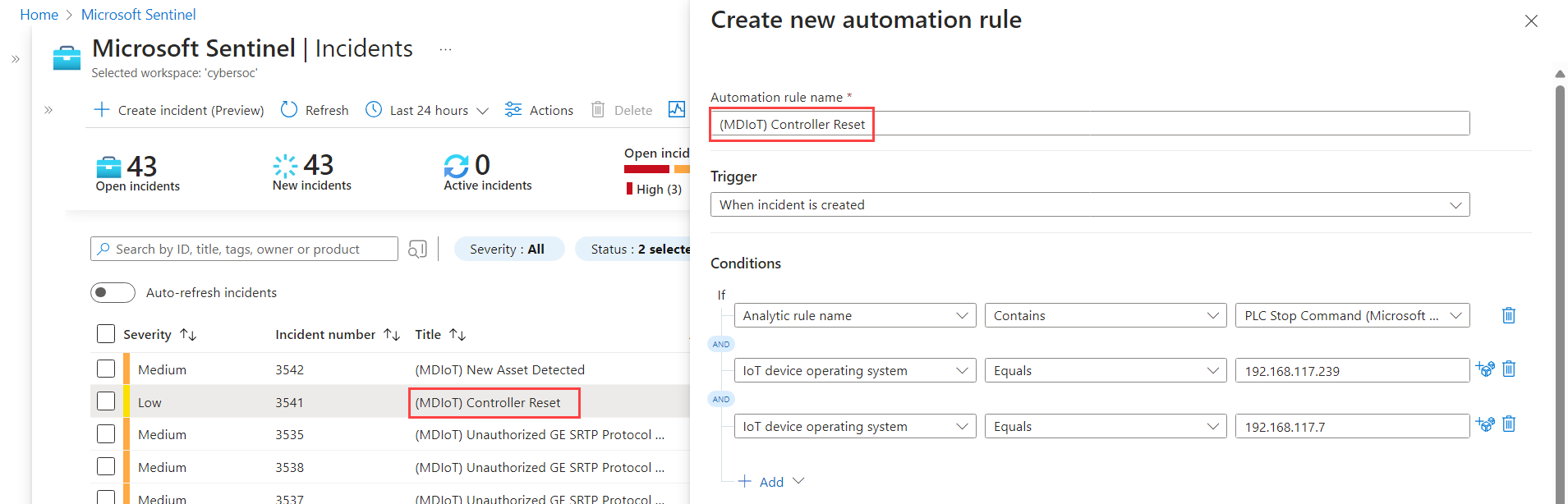Viewport: 1568px width, 504px height.
Task: Open the Last 24 hours dropdown
Action: click(x=427, y=110)
